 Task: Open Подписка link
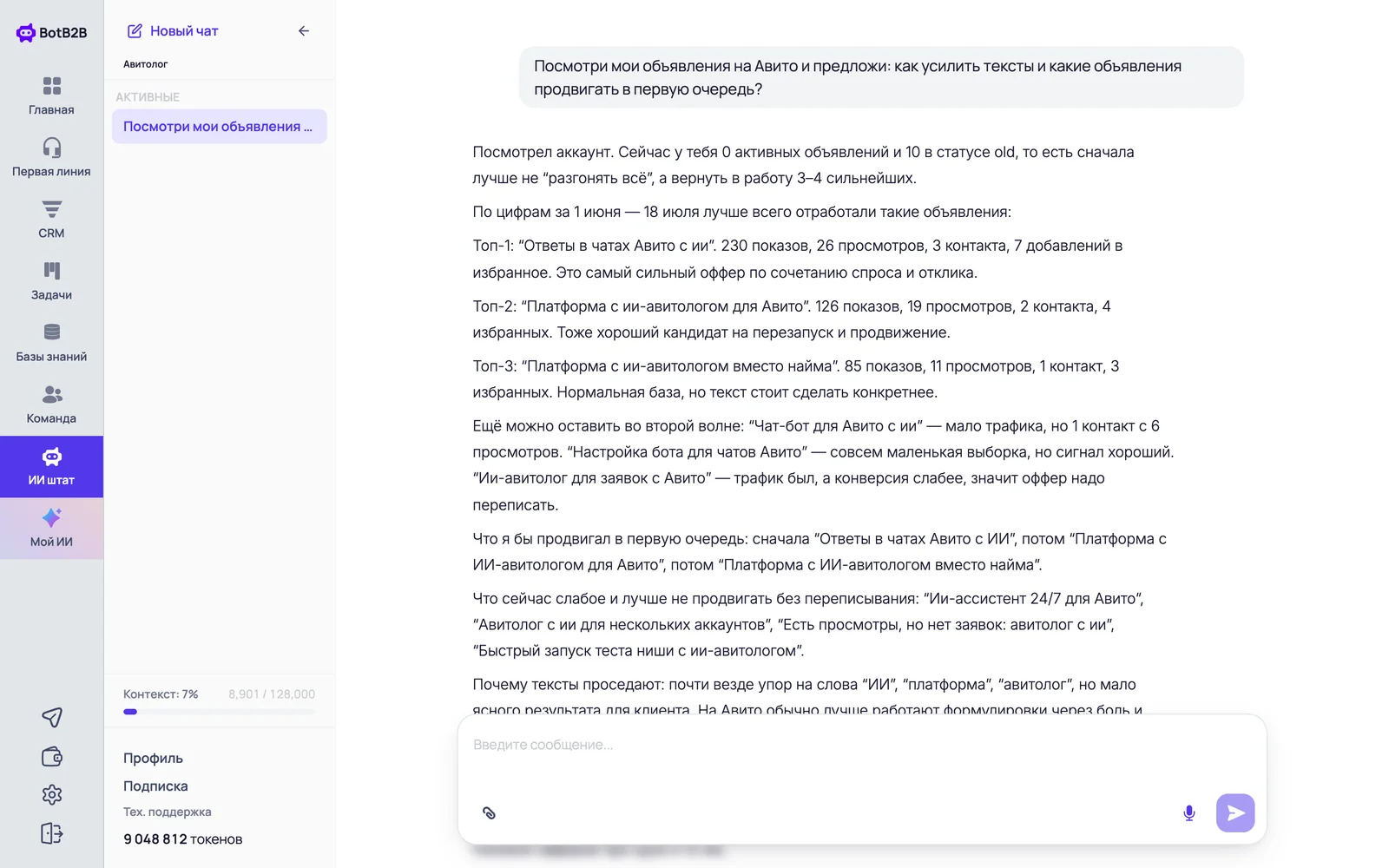click(x=155, y=786)
